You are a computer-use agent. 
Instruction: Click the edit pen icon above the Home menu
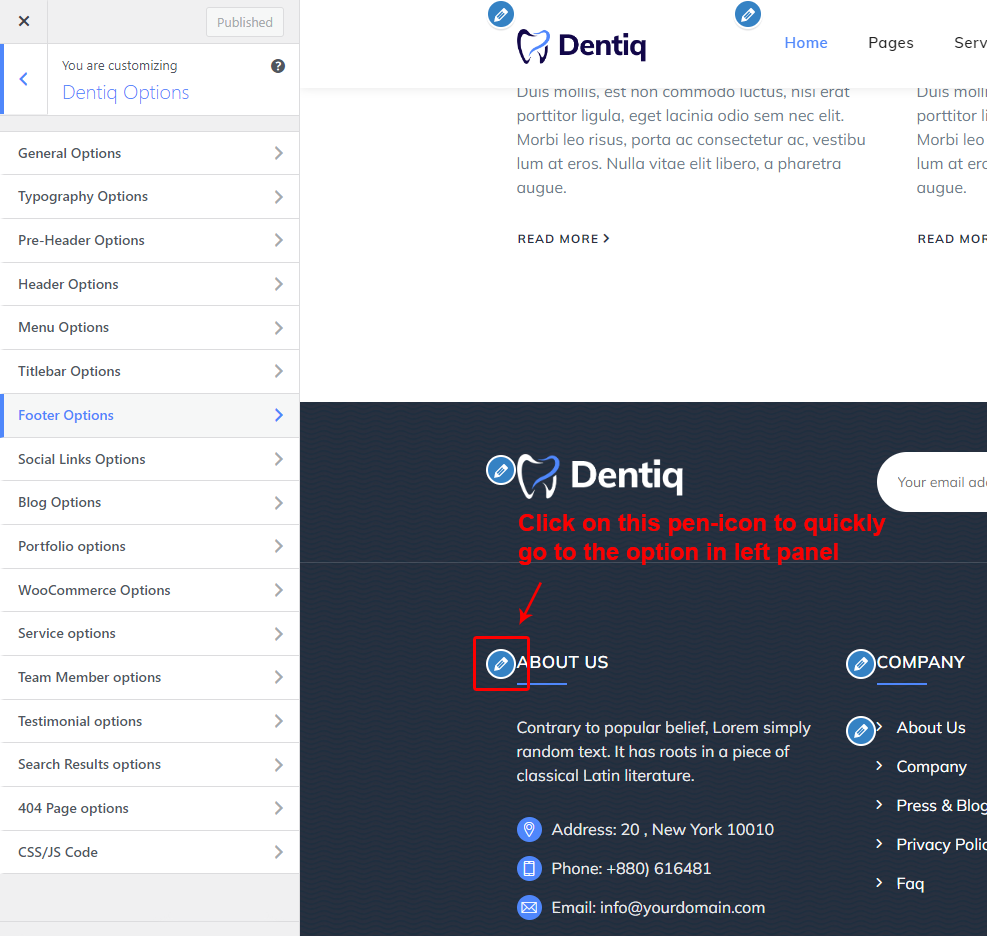[x=747, y=15]
